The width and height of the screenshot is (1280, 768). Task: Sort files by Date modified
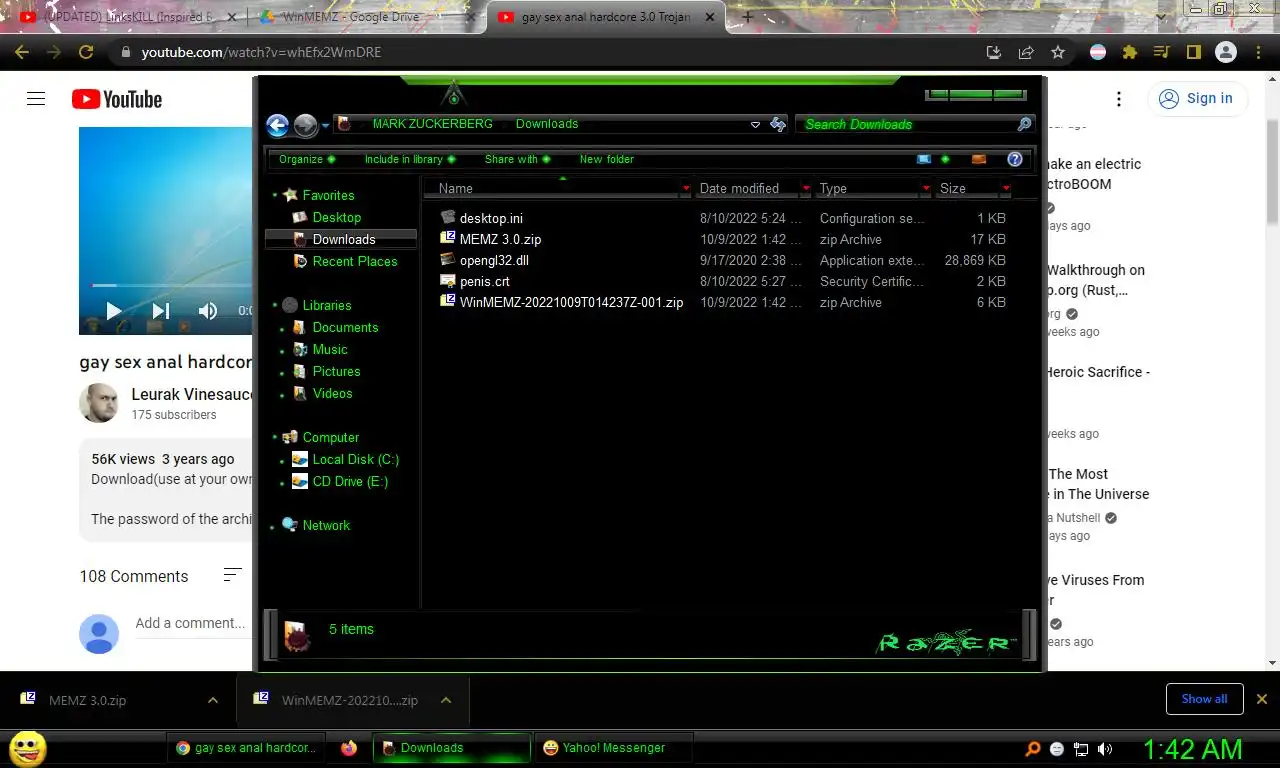[739, 188]
